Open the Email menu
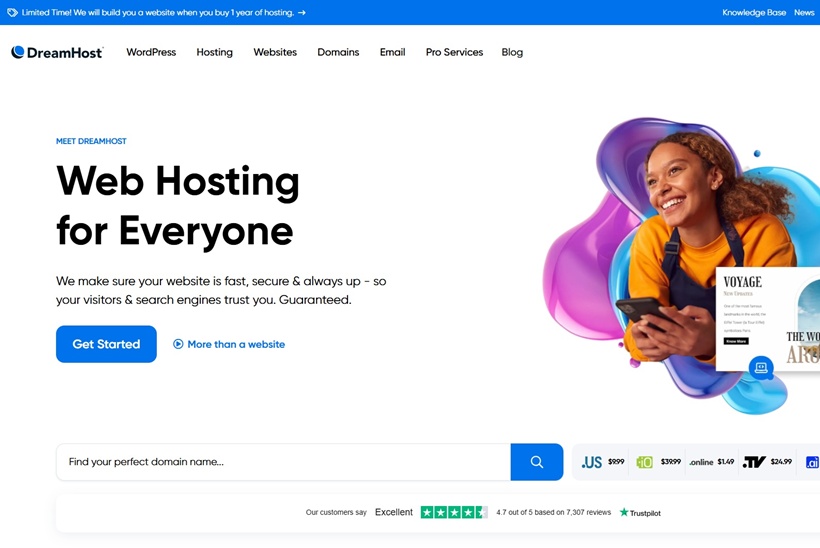 click(x=392, y=52)
